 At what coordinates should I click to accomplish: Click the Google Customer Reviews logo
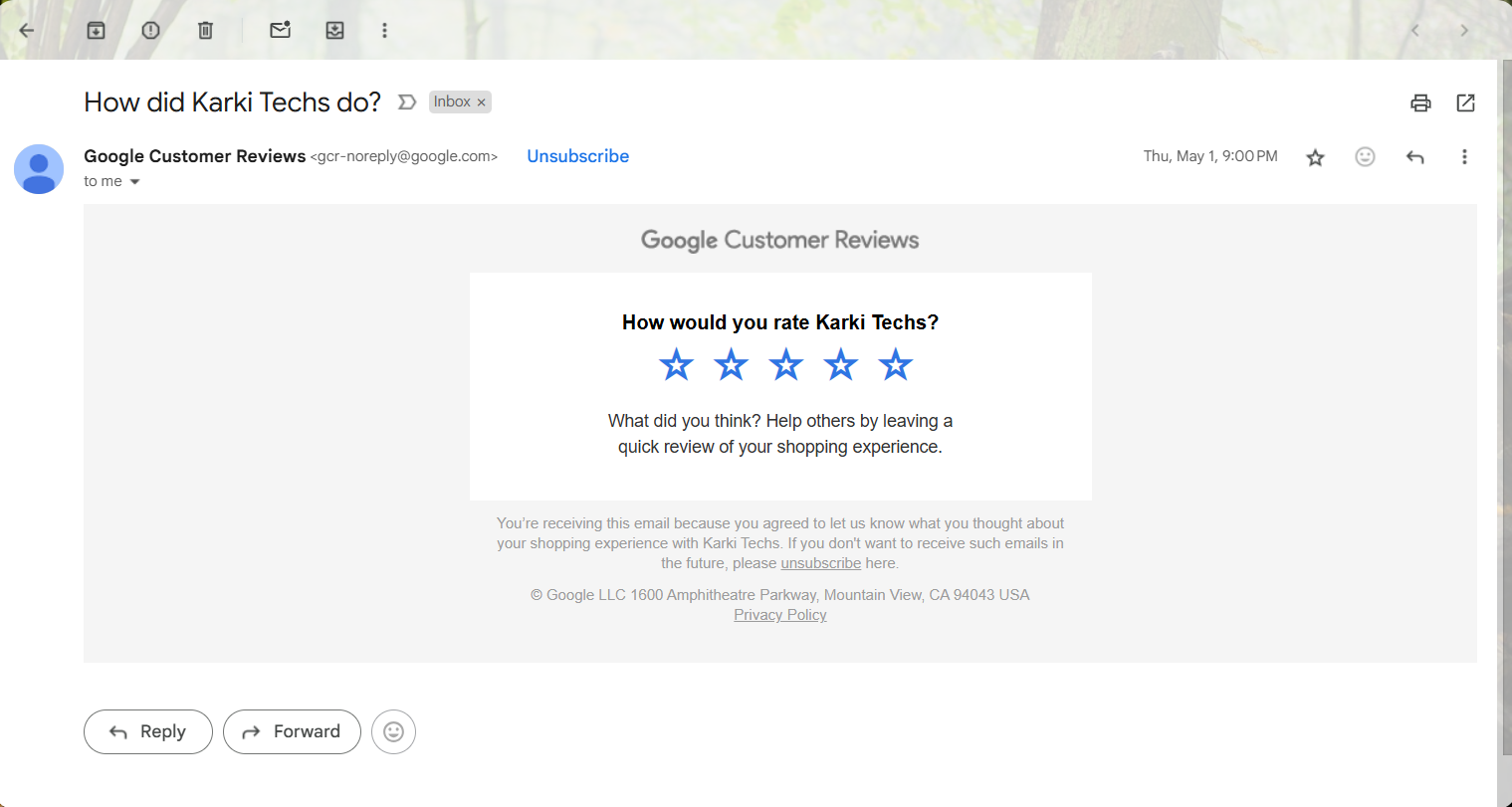coord(779,240)
